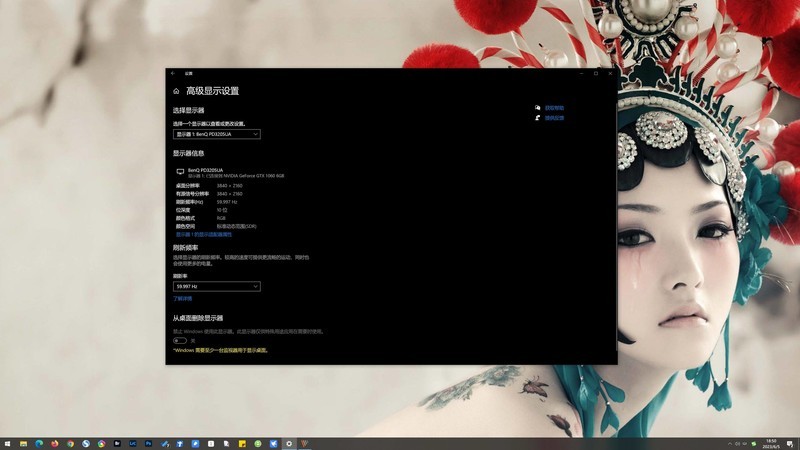
Task: Open the Windows Start menu
Action: point(7,444)
